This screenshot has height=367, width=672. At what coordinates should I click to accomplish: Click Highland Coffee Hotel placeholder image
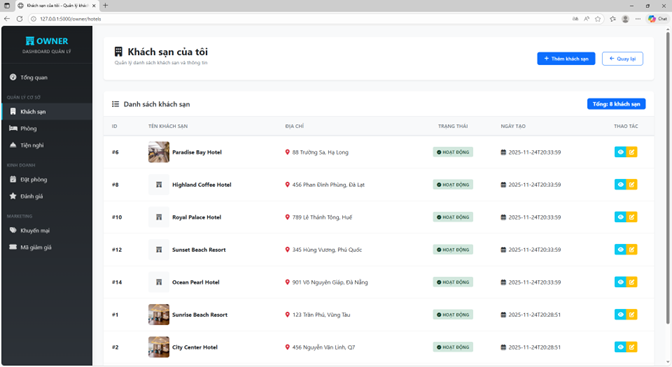tap(159, 185)
